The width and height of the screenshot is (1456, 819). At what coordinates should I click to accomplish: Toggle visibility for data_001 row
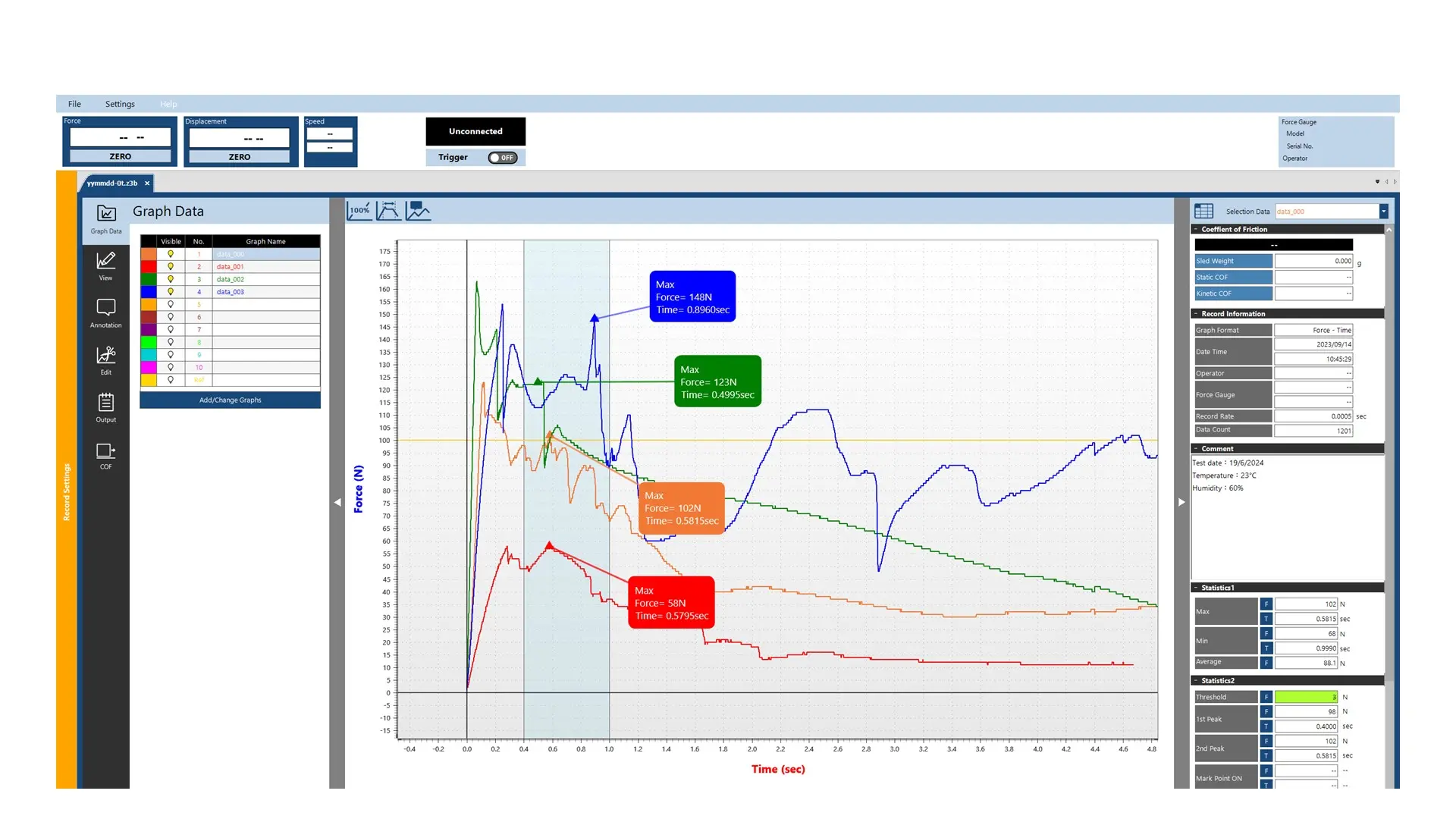170,266
